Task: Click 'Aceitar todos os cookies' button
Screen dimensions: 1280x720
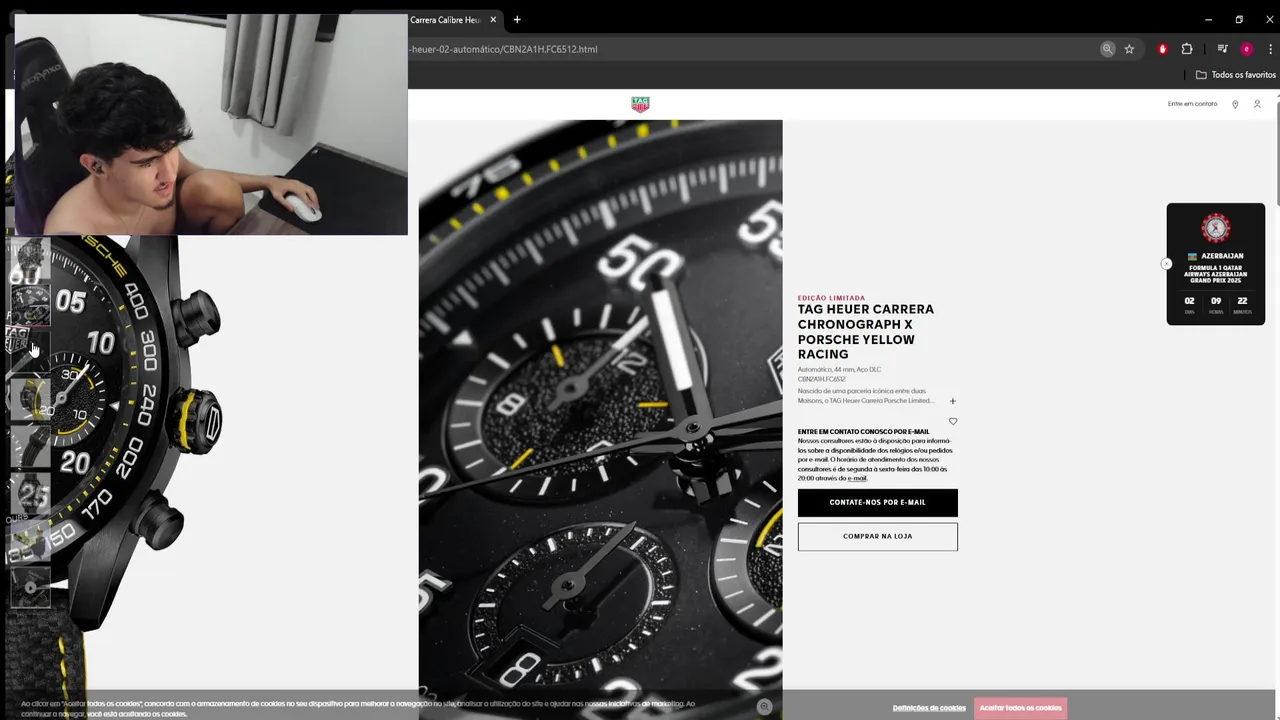Action: (x=1020, y=708)
